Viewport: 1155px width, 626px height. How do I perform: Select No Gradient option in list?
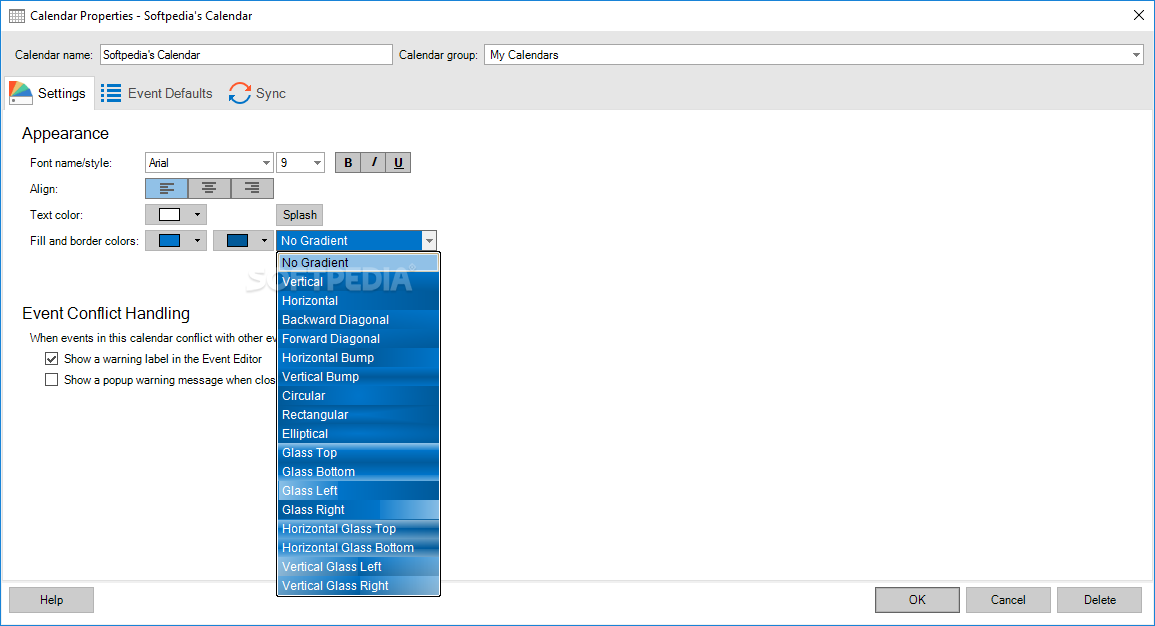358,263
